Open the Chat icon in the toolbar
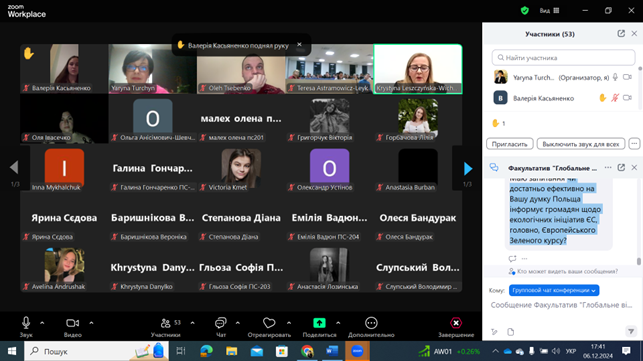643x361 pixels. click(x=221, y=323)
